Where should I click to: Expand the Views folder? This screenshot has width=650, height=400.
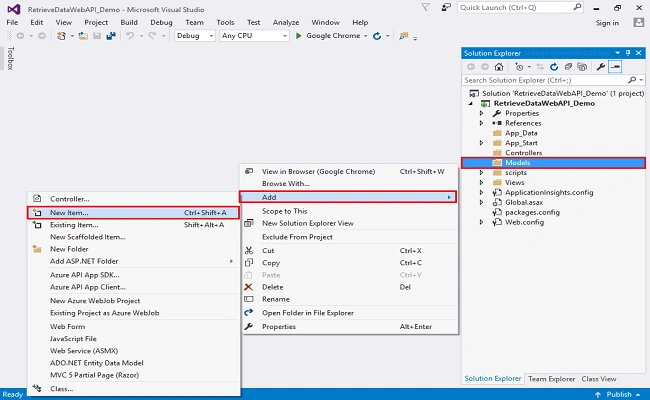481,182
